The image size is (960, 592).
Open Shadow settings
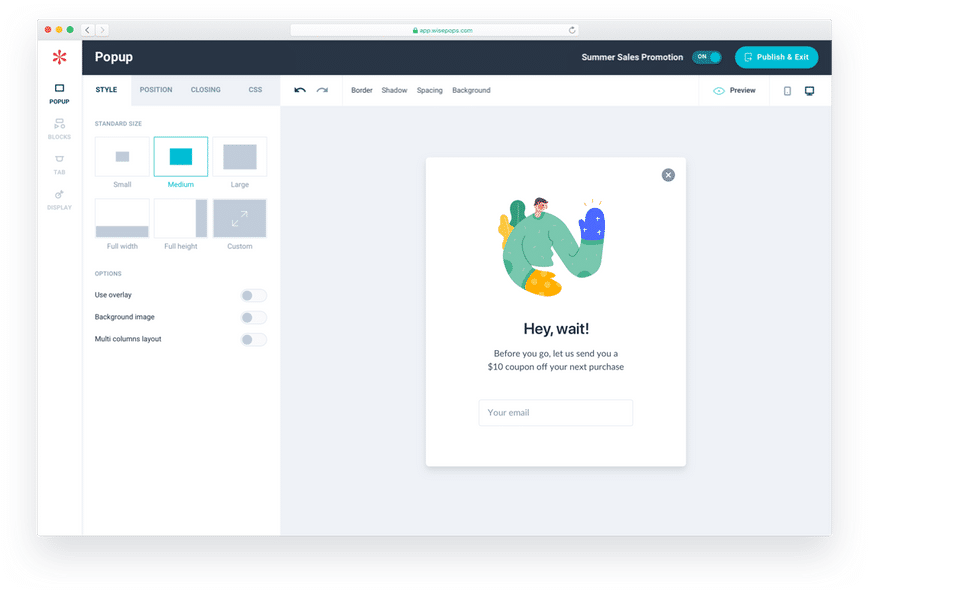click(394, 91)
